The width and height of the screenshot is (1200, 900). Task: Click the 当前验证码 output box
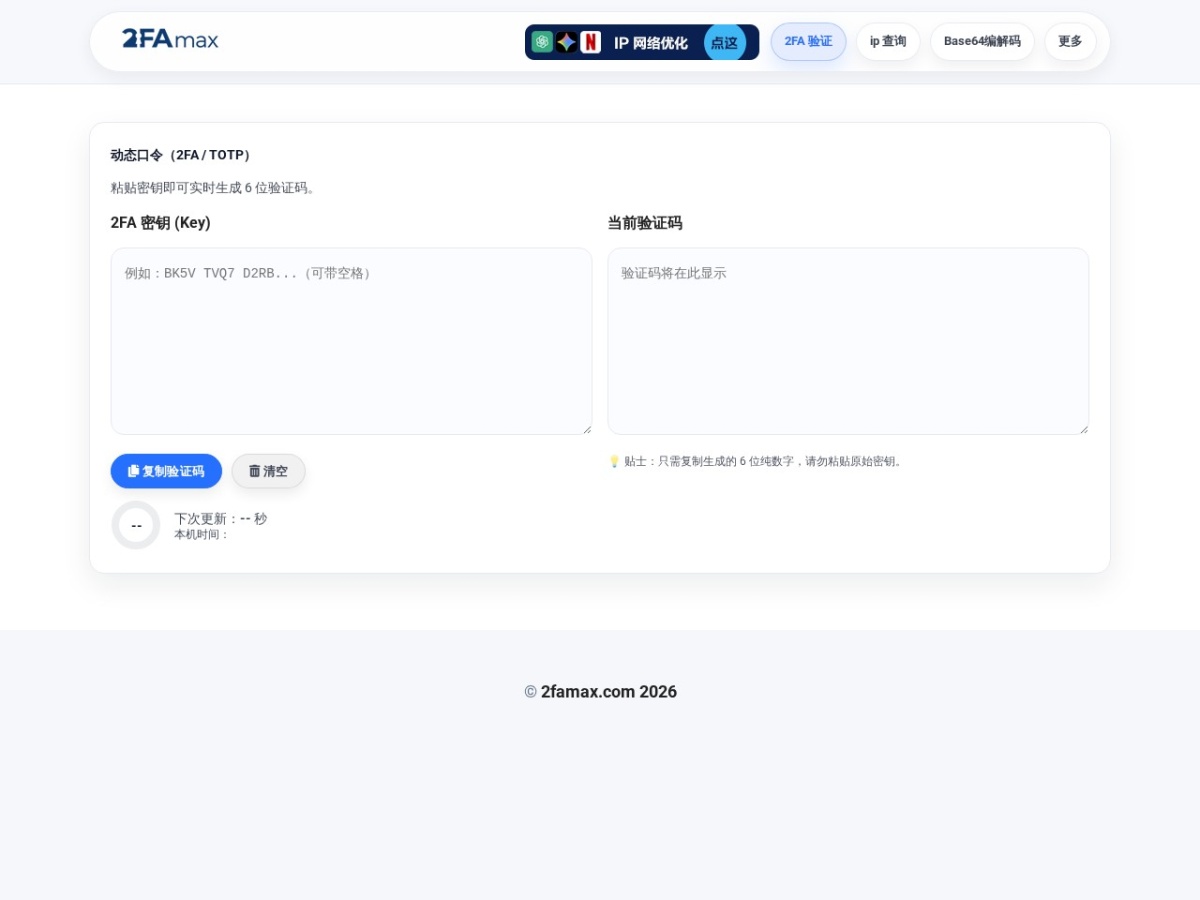848,341
